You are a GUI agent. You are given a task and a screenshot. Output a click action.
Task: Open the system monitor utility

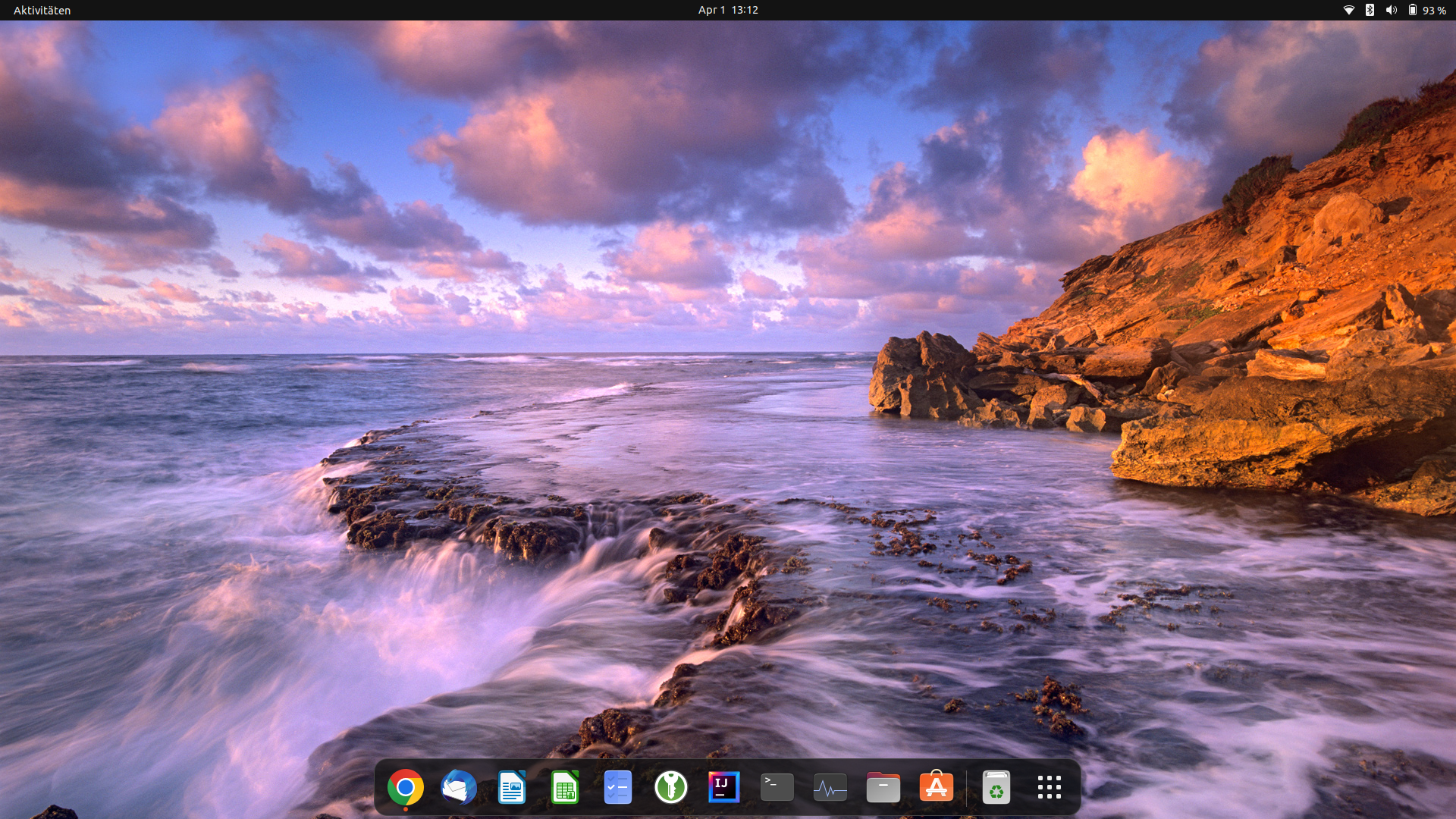(x=830, y=787)
